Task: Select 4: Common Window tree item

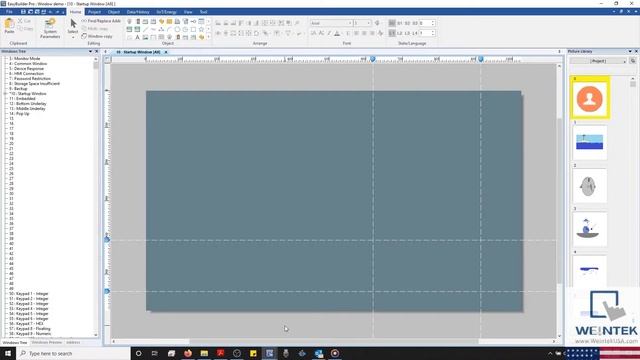Action: (28, 64)
